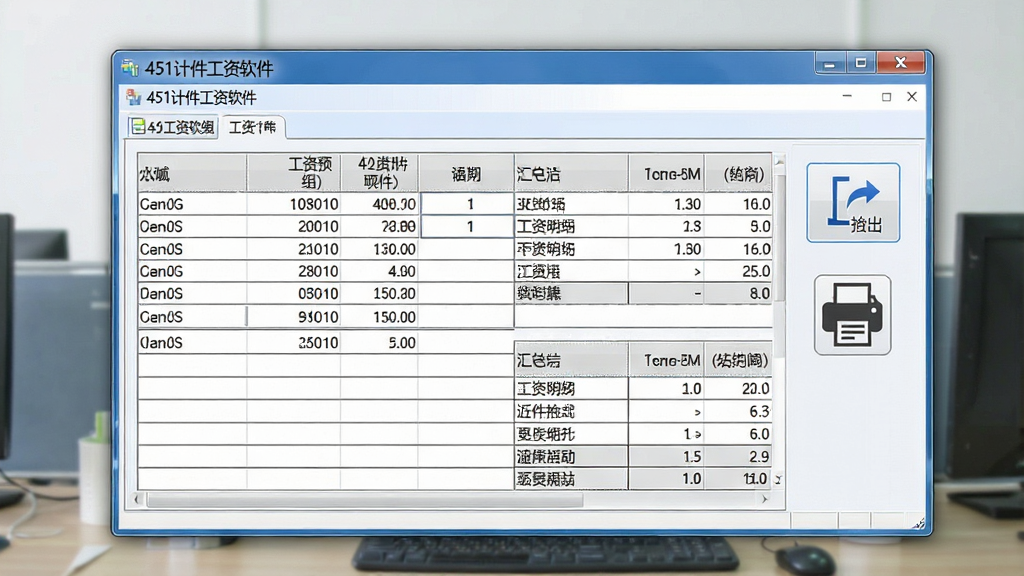Click the up arrow of the table's vertical scrollbar

click(x=779, y=160)
